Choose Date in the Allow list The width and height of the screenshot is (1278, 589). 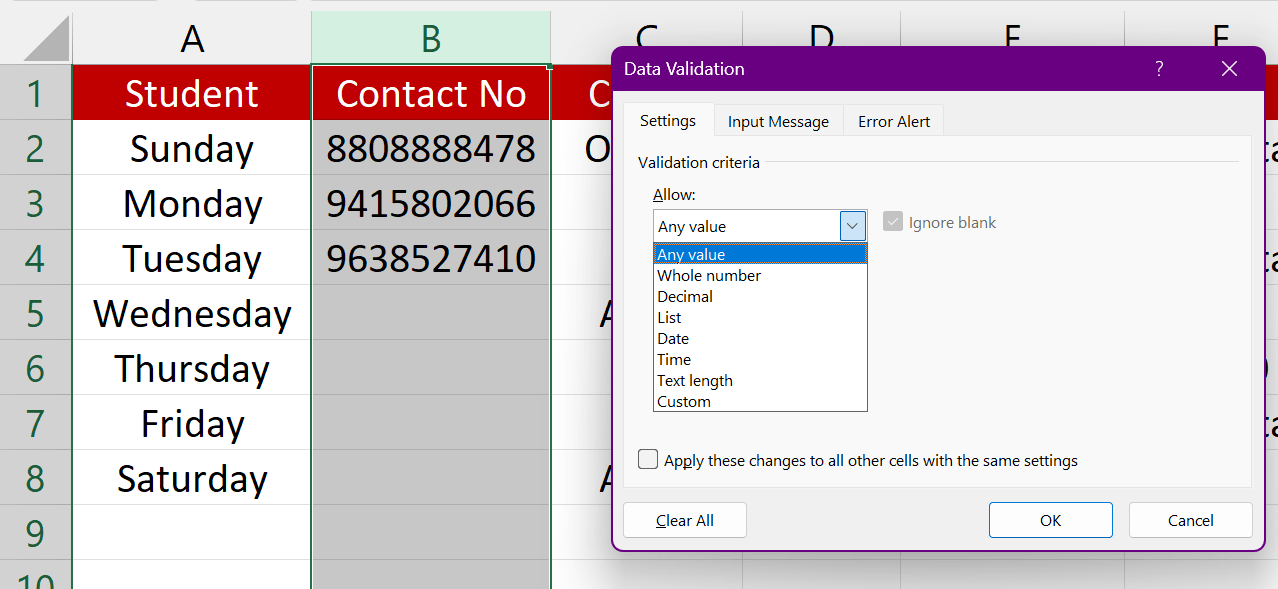click(x=673, y=339)
